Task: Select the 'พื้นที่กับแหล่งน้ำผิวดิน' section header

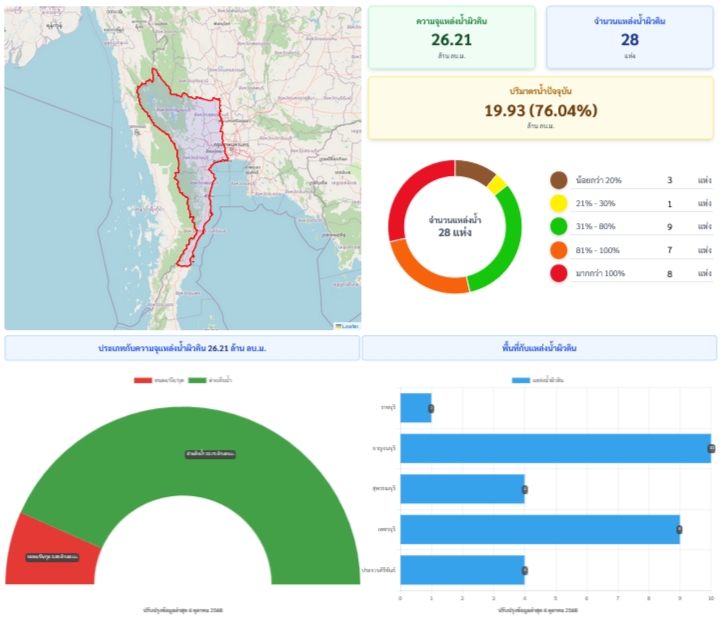Action: pos(539,347)
